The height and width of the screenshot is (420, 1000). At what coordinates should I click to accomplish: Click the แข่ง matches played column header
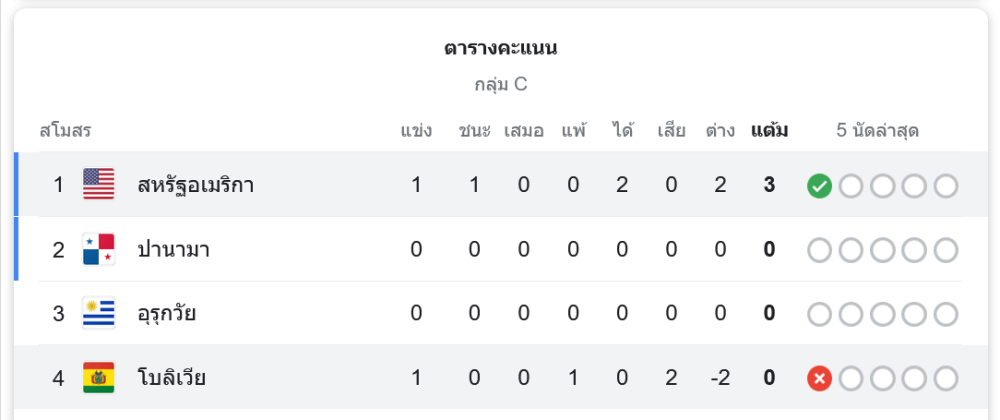pos(416,130)
